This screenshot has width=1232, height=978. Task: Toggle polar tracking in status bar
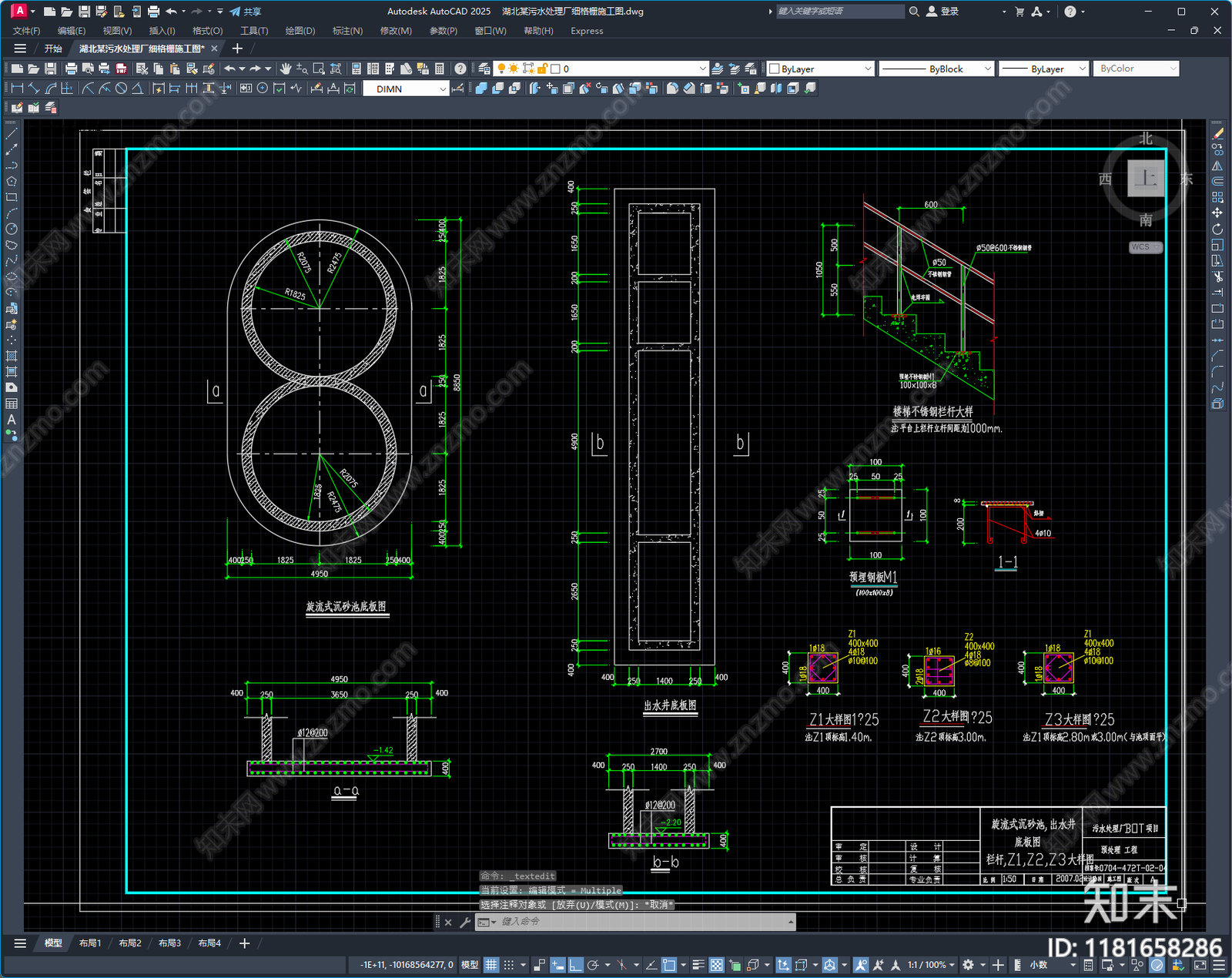pos(593,965)
